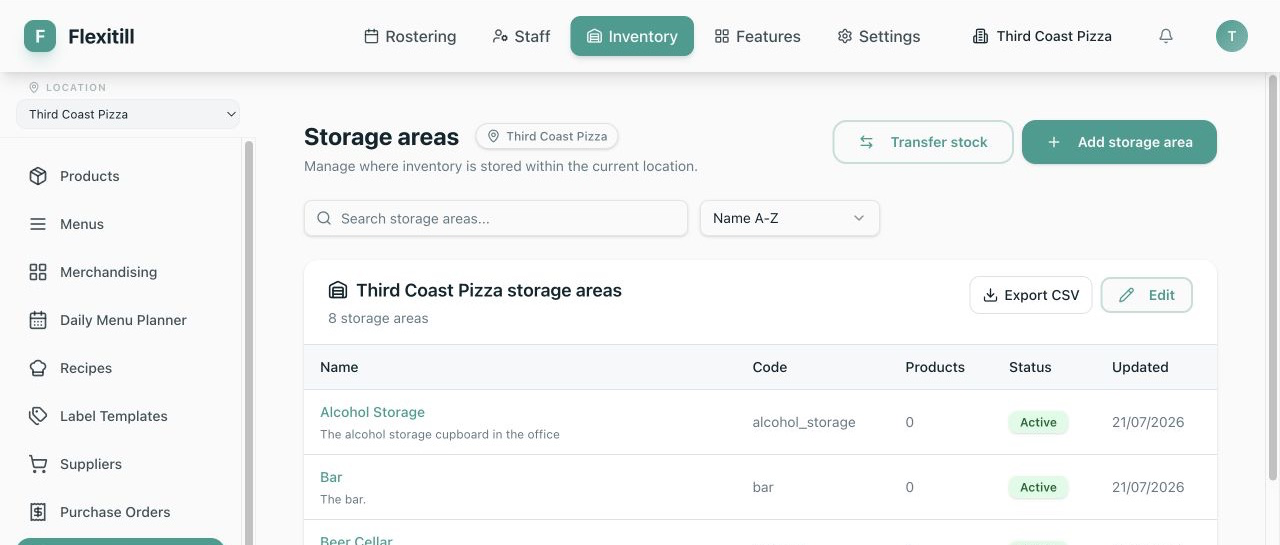Open the user avatar T menu
Viewport: 1280px width, 545px height.
(1232, 36)
